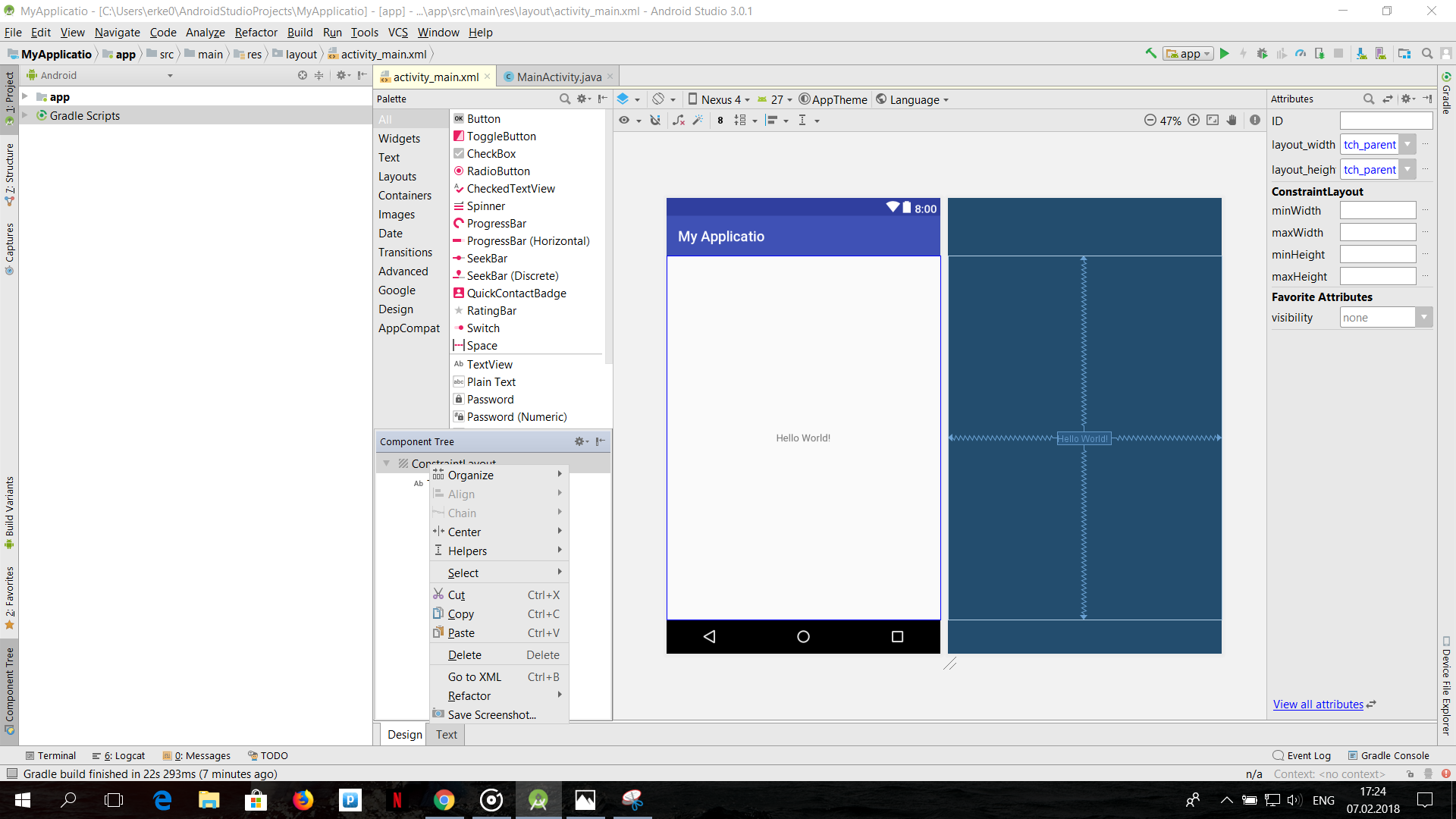This screenshot has height=819, width=1456.
Task: Open the View Options eye dropdown
Action: point(629,121)
